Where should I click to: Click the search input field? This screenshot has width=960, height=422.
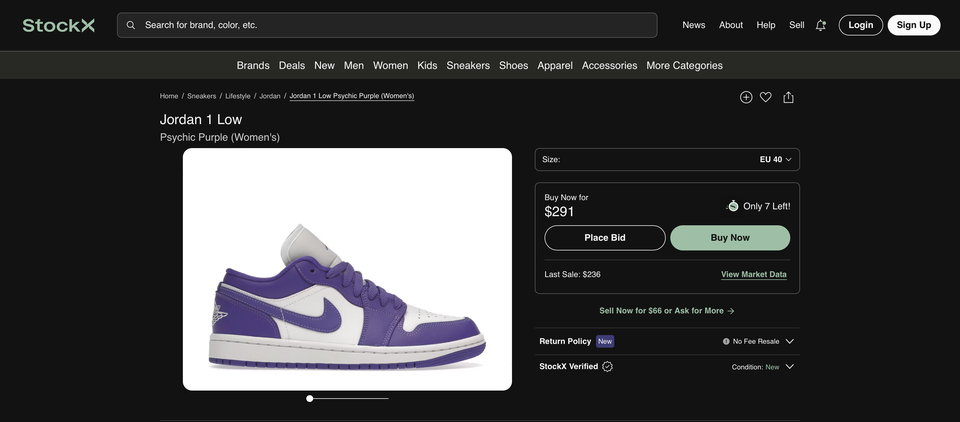[x=387, y=25]
